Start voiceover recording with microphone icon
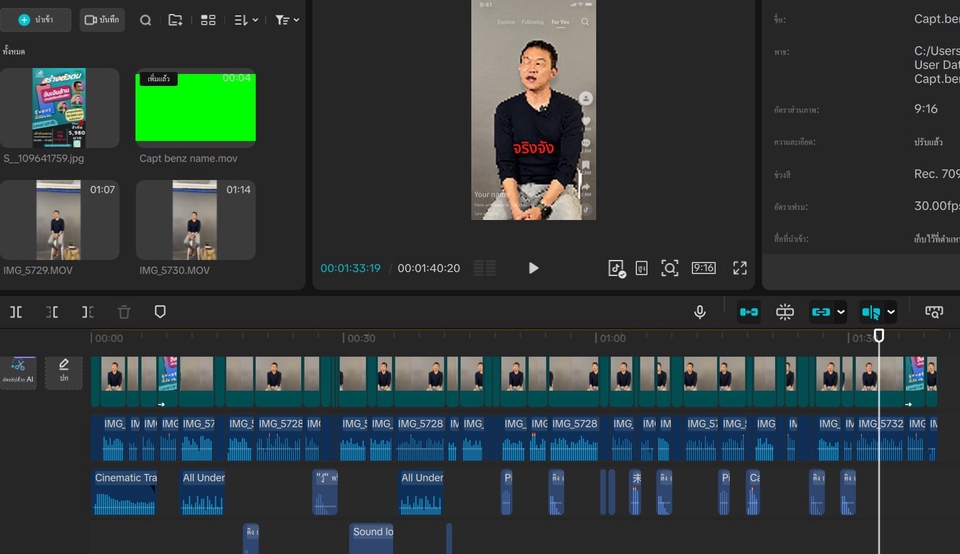Viewport: 960px width, 554px height. (700, 312)
